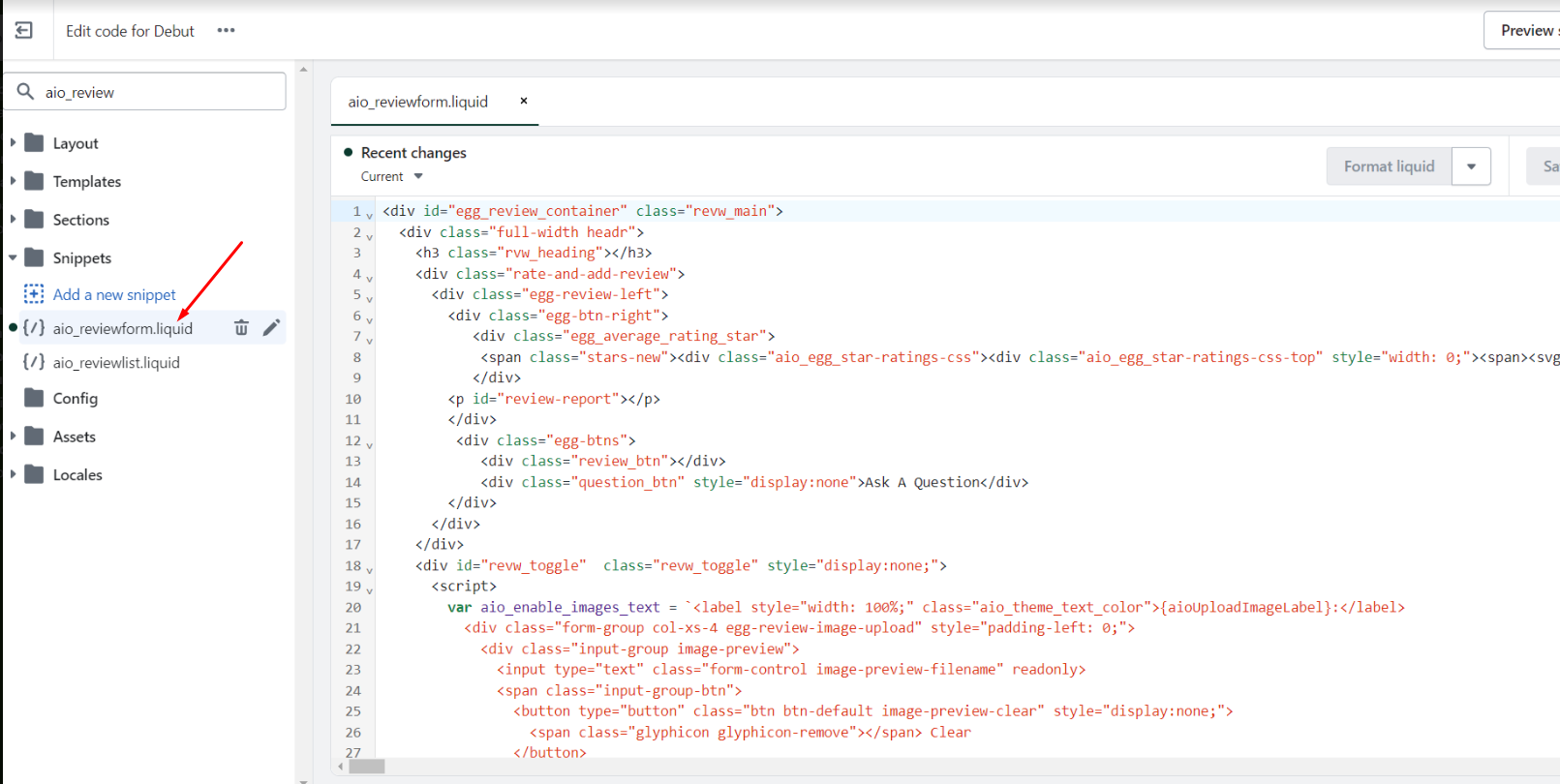
Task: Click the Add a new snippet link
Action: (114, 294)
